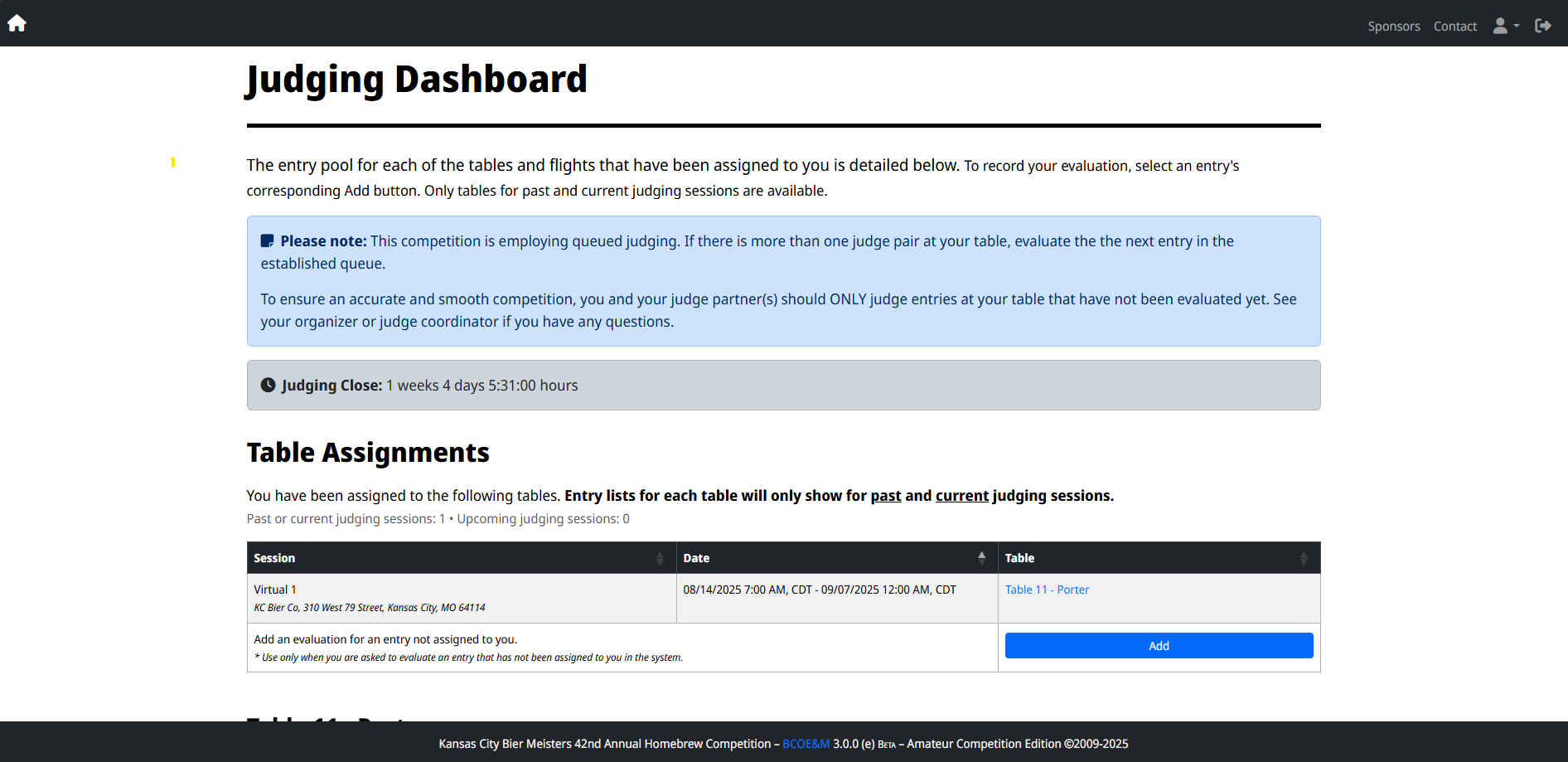This screenshot has width=1568, height=762.
Task: Open the user account icon menu
Action: tap(1500, 26)
